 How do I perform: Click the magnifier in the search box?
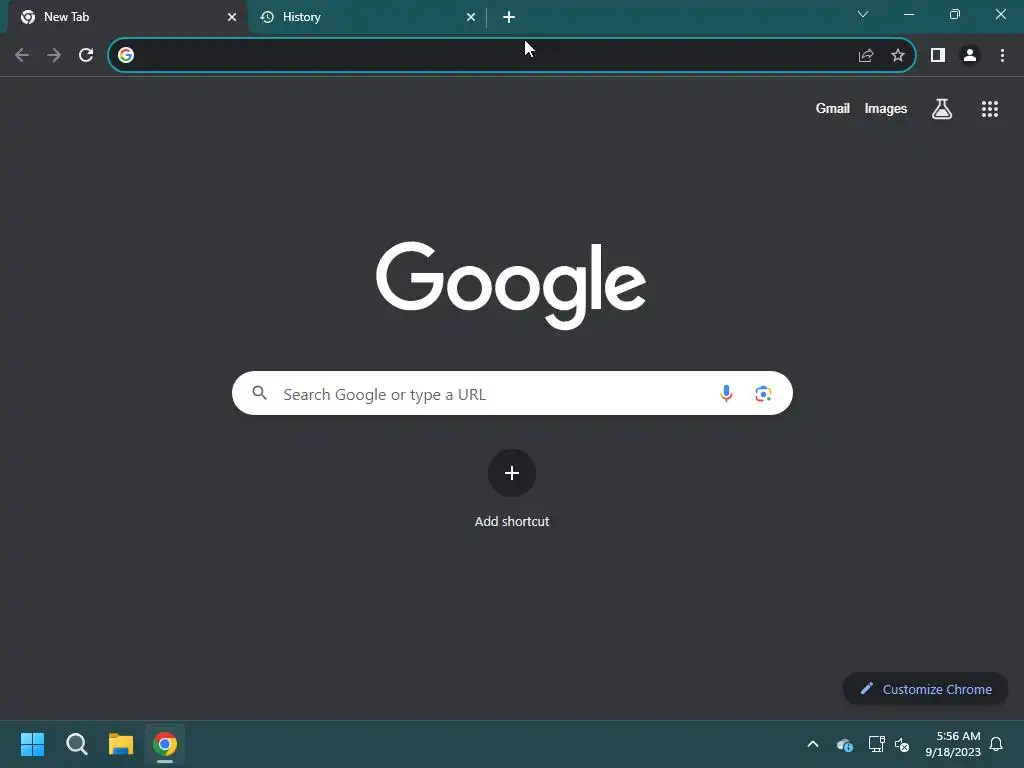coord(260,393)
